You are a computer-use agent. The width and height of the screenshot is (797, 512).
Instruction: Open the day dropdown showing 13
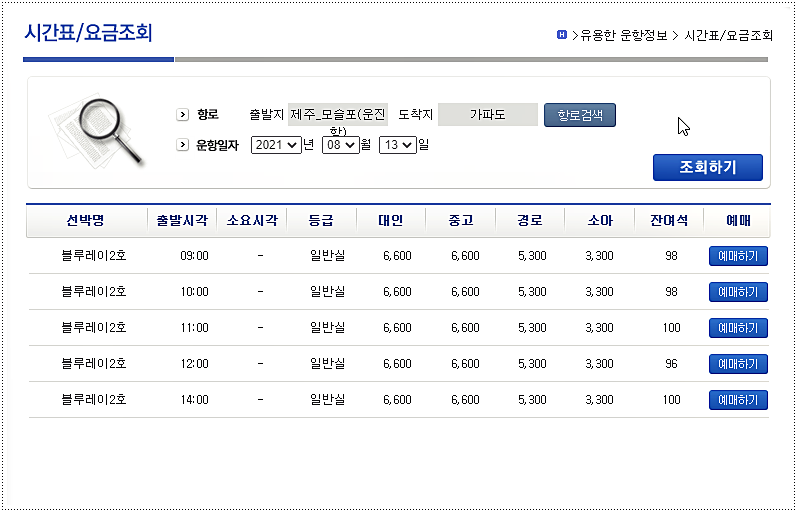coord(397,145)
